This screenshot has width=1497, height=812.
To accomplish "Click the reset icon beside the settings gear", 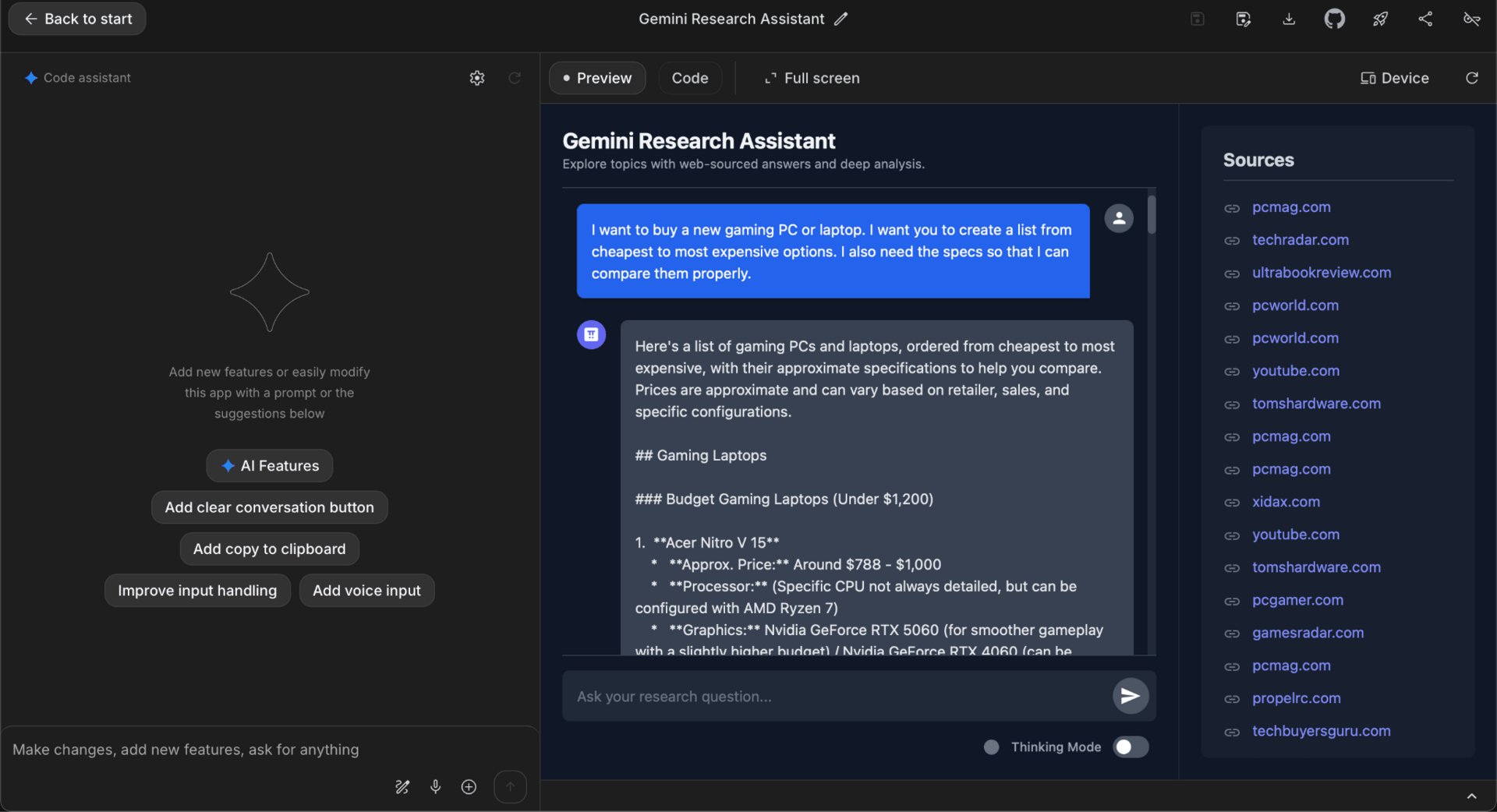I will click(515, 78).
